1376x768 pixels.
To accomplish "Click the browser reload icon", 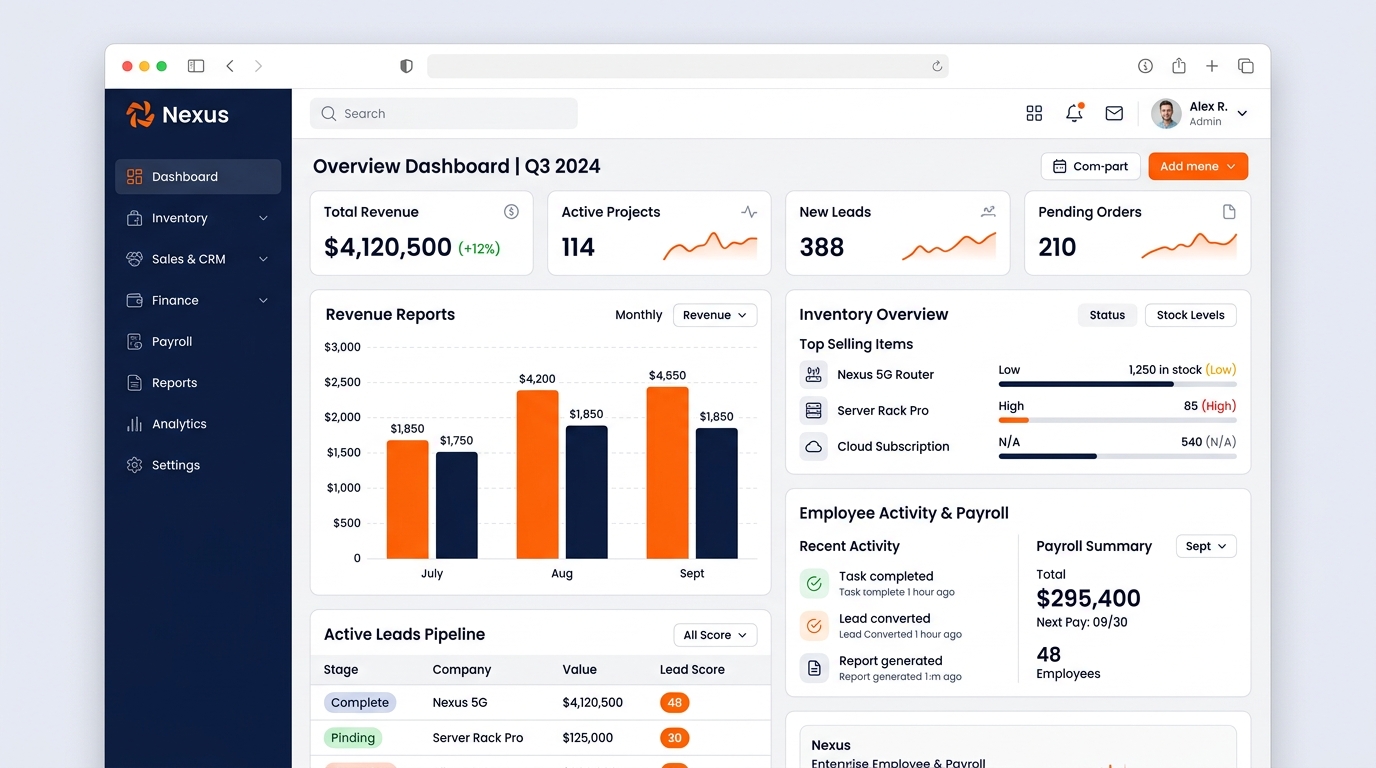I will tap(937, 66).
